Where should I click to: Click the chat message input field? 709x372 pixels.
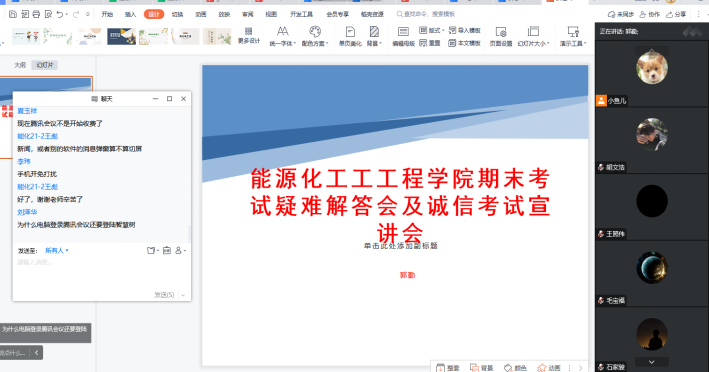(x=102, y=272)
